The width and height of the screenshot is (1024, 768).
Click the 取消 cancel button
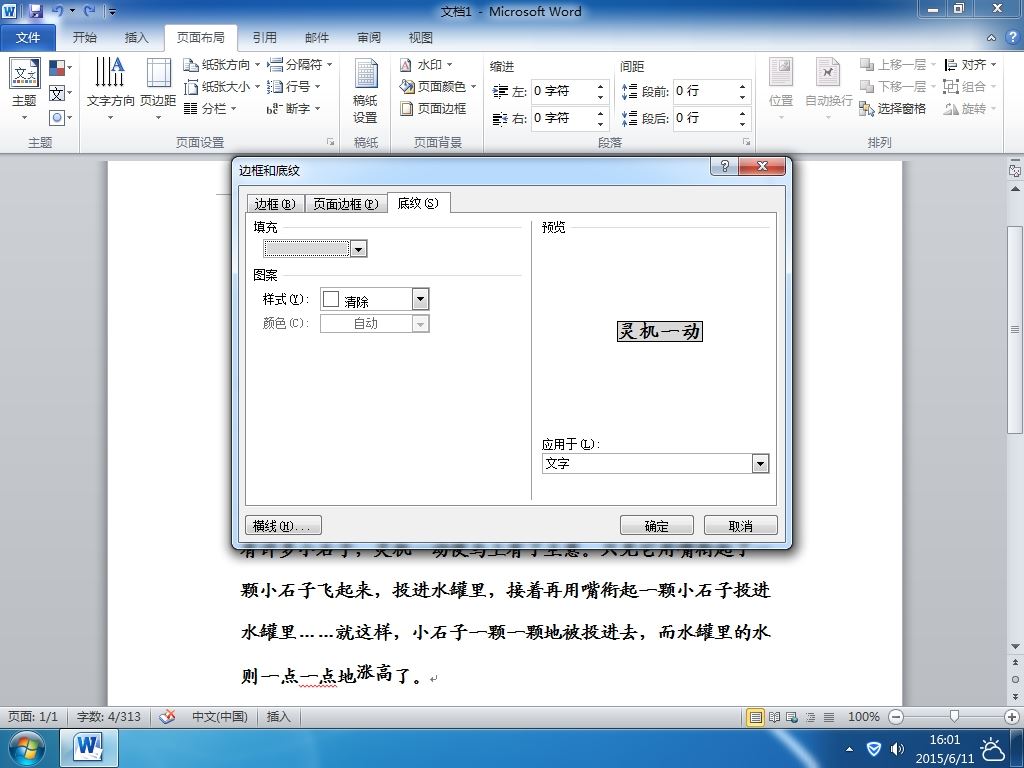coord(741,526)
